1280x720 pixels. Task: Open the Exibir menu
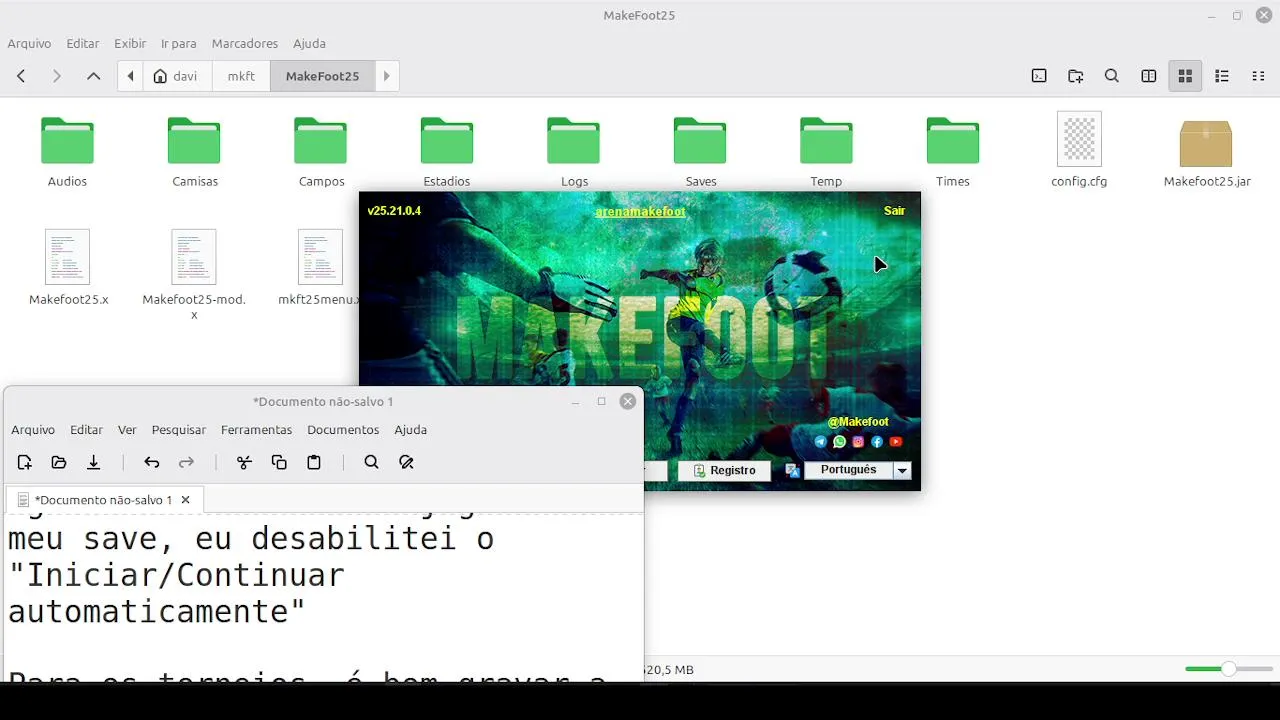coord(130,44)
